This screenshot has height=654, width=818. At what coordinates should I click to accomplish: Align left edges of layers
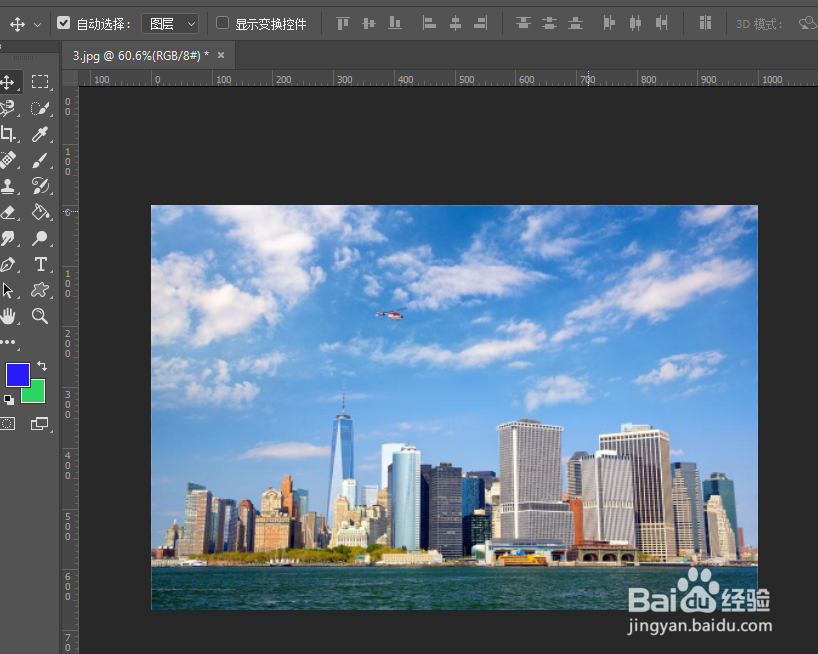point(429,23)
